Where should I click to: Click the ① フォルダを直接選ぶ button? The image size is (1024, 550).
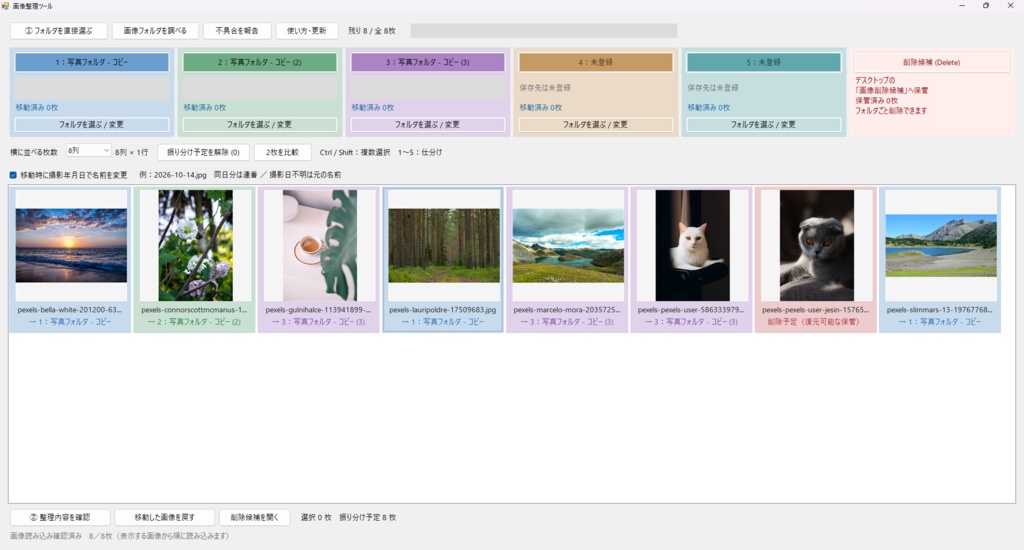click(x=59, y=31)
